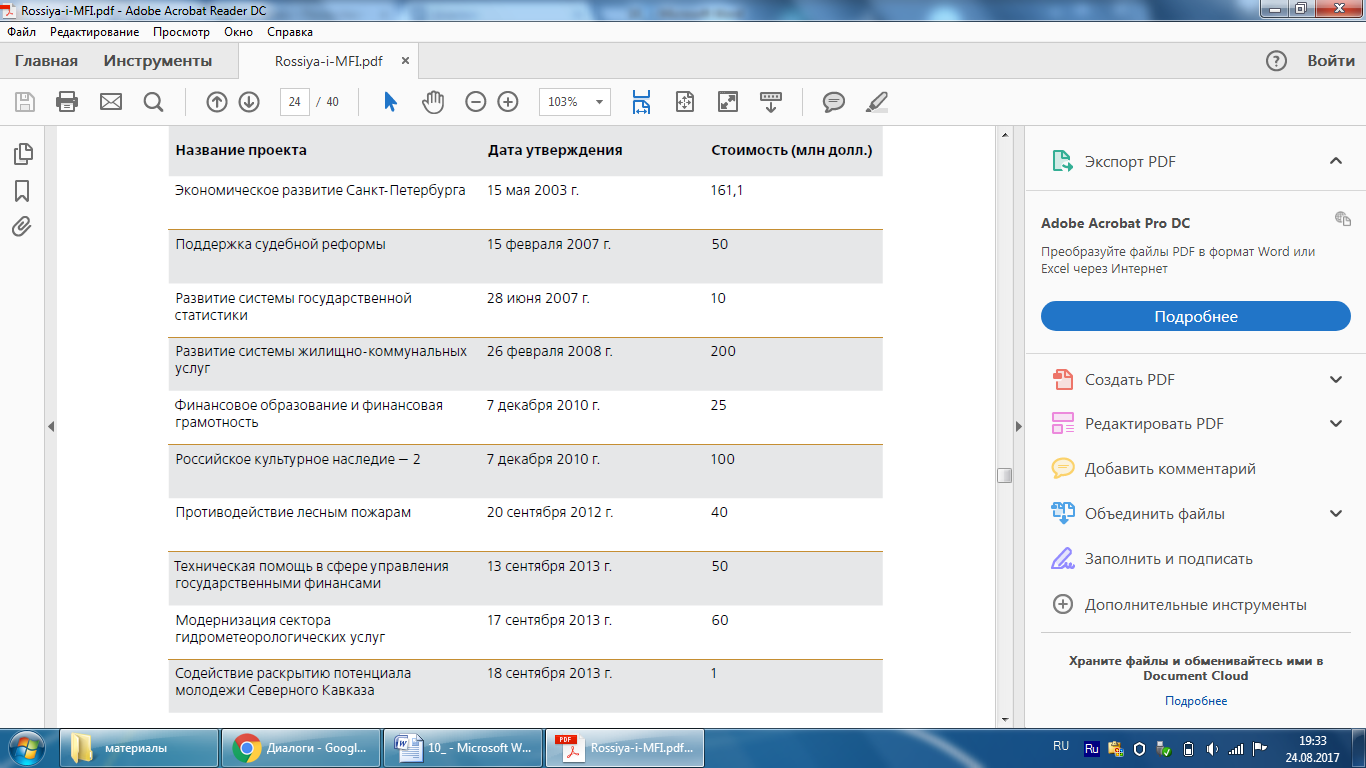
Task: Add a sticky note comment
Action: pyautogui.click(x=834, y=102)
